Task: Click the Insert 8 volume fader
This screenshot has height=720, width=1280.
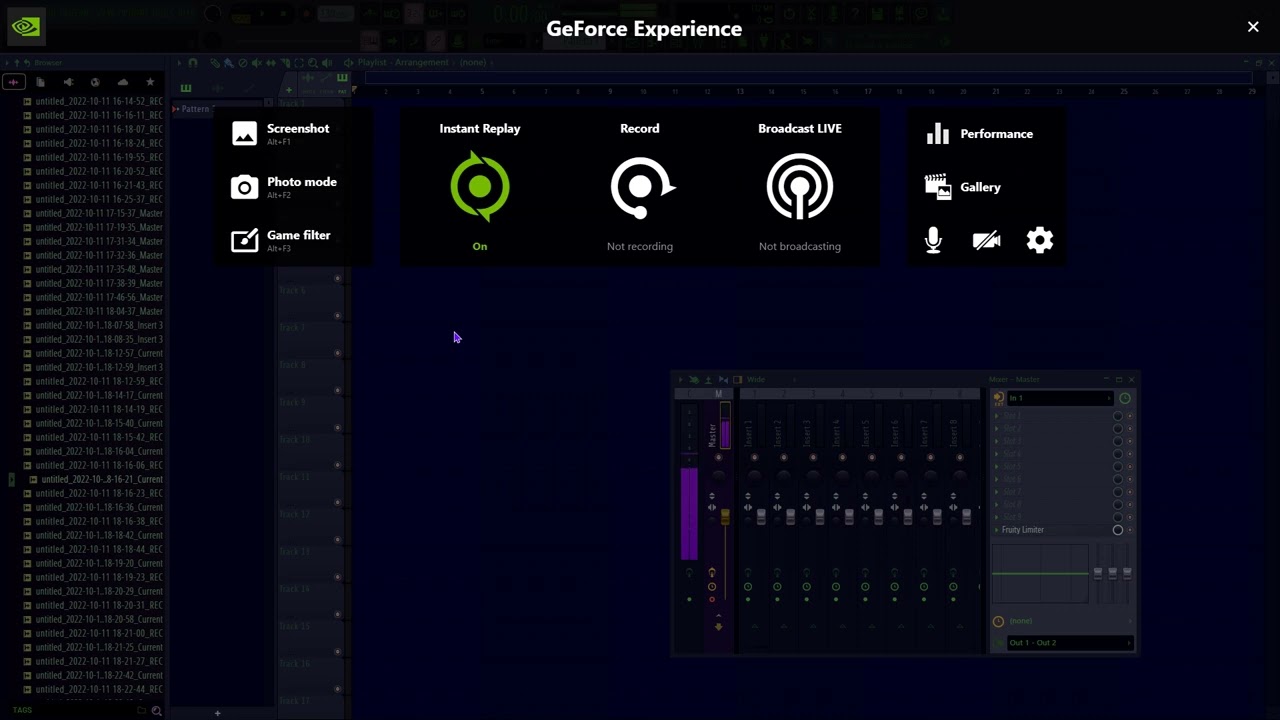Action: click(966, 516)
